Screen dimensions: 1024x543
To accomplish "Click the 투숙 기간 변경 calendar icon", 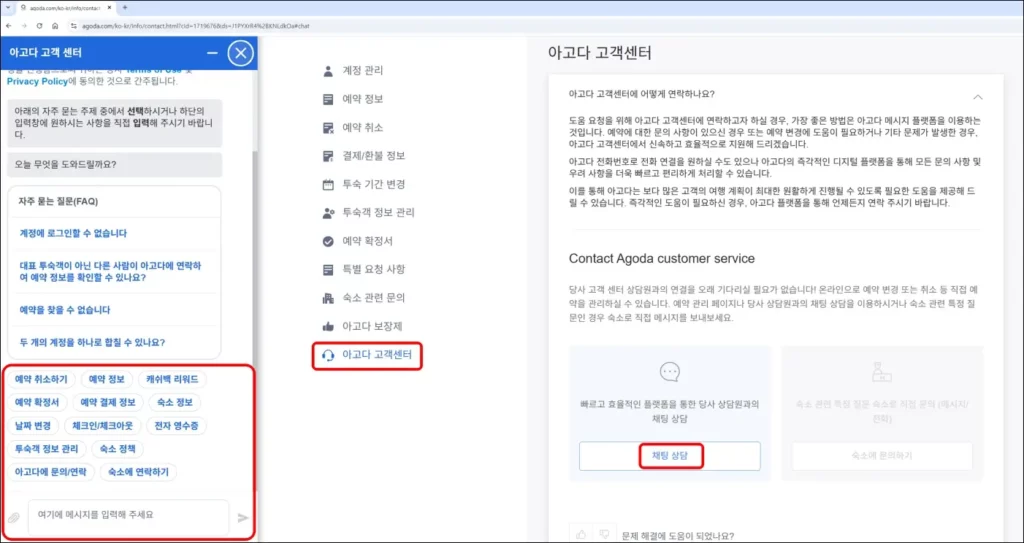I will 328,184.
